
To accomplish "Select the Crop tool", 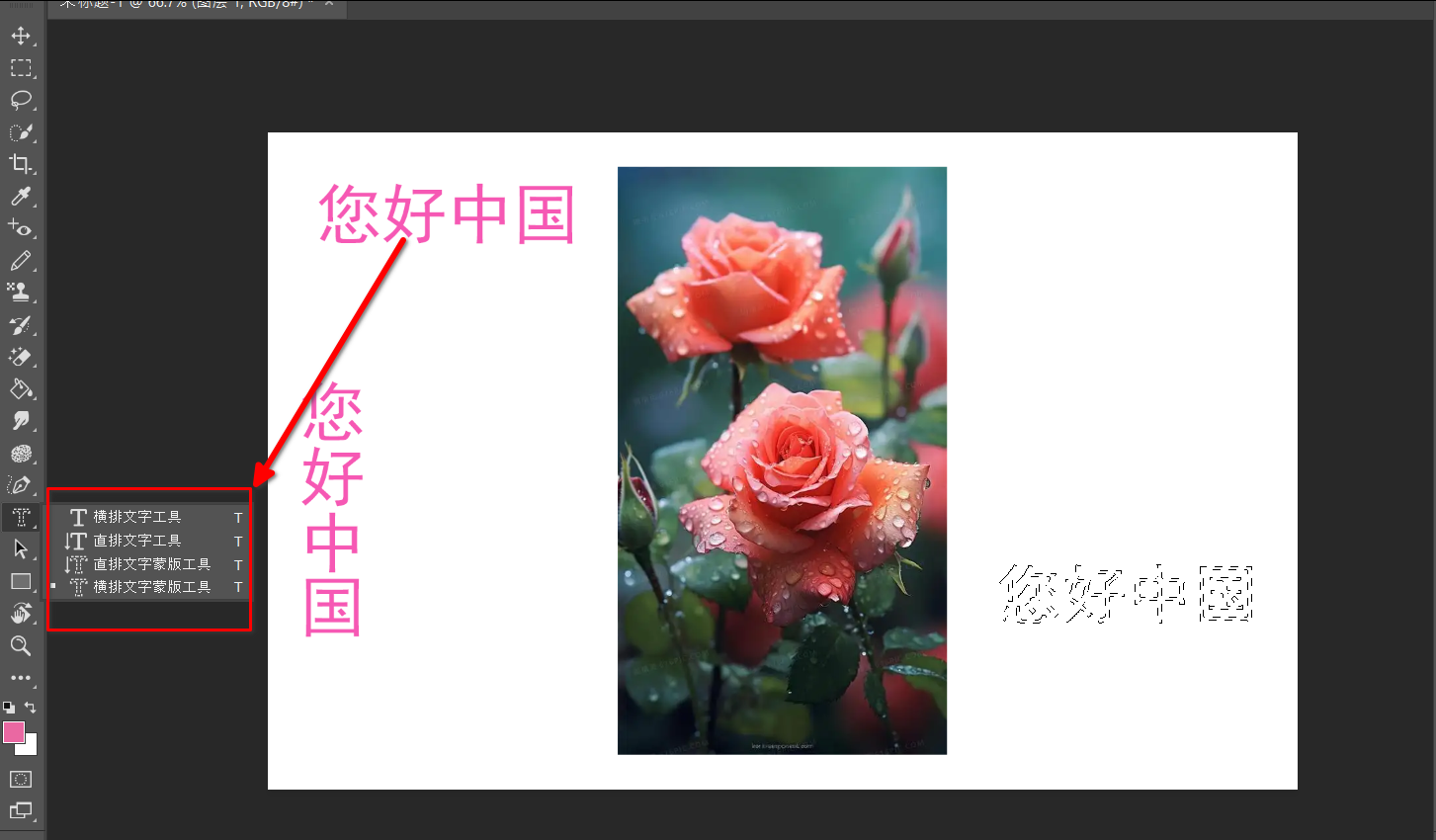I will tap(21, 164).
